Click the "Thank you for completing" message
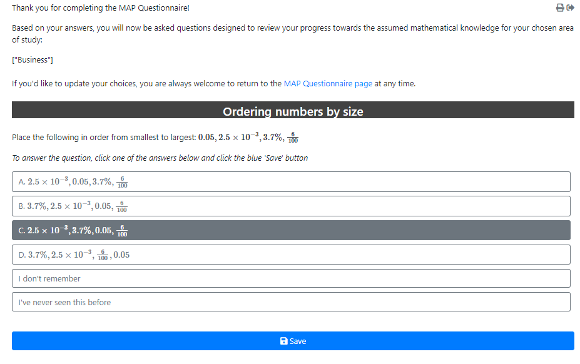 (101, 8)
